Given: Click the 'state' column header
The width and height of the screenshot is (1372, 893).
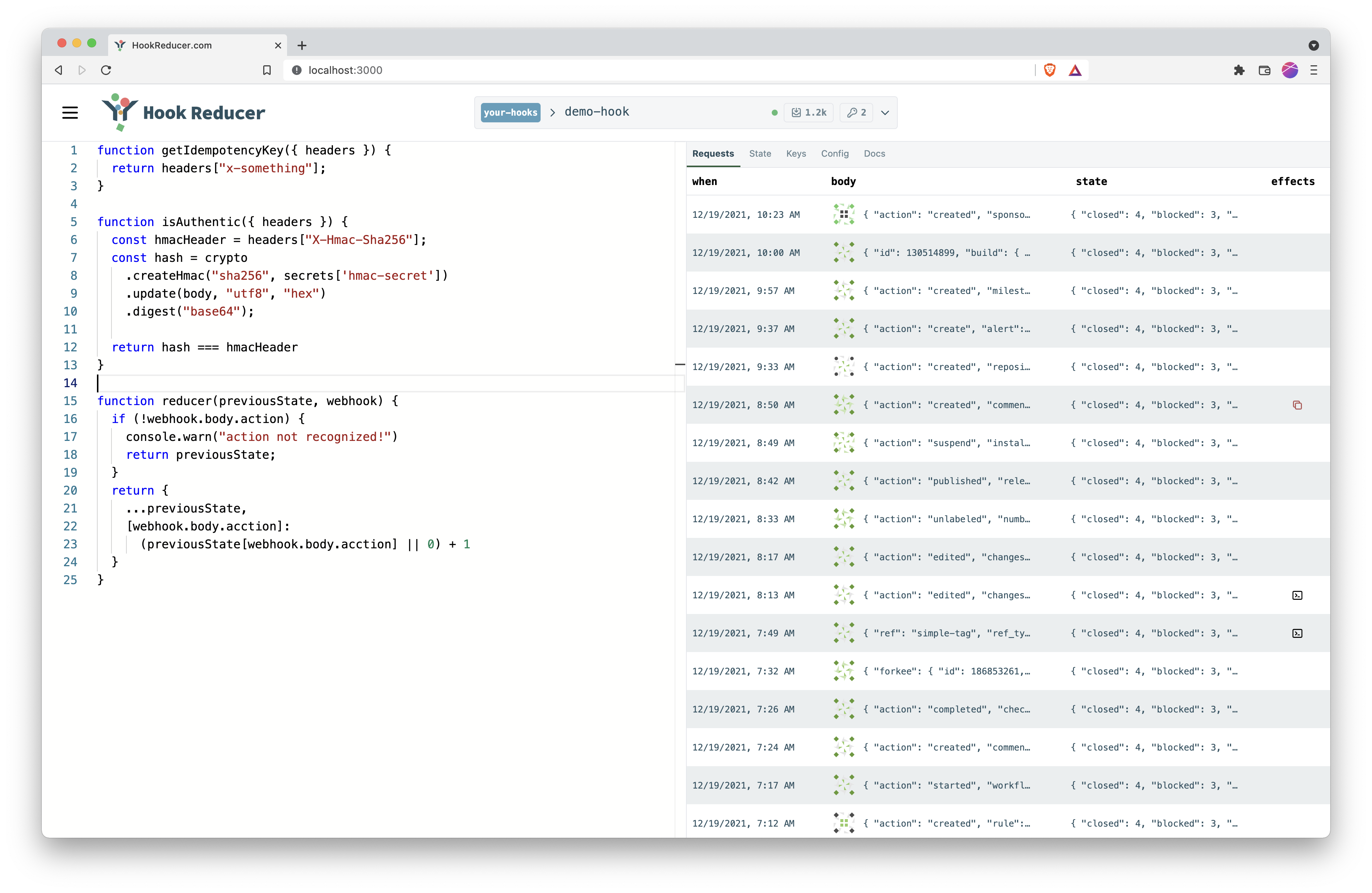Looking at the screenshot, I should click(1091, 181).
